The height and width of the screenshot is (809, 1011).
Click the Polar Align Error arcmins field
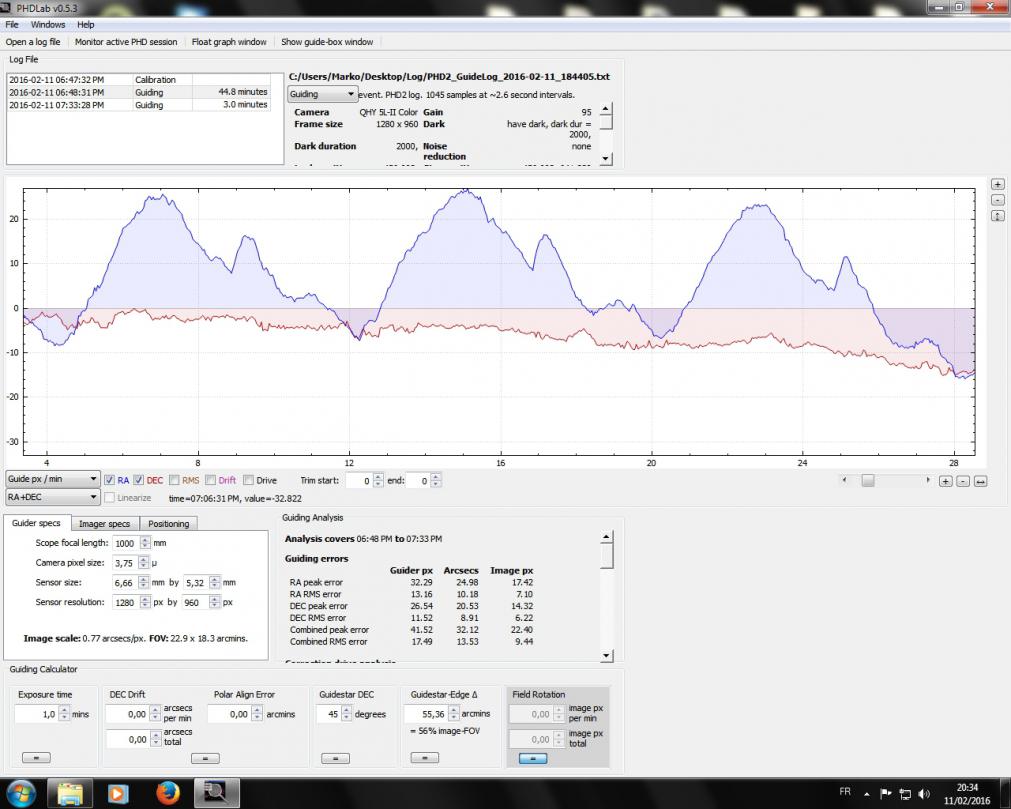pos(230,714)
